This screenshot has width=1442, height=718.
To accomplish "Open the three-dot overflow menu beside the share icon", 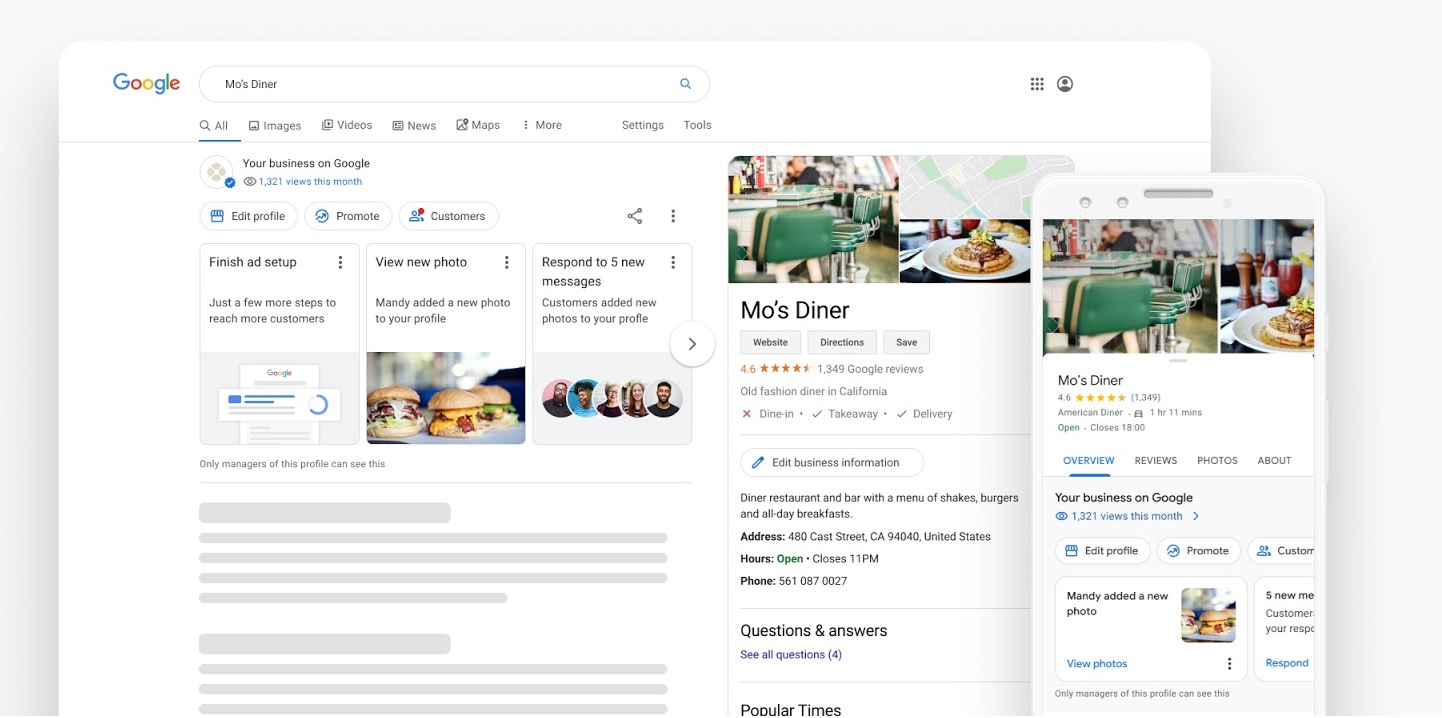I will click(x=673, y=215).
